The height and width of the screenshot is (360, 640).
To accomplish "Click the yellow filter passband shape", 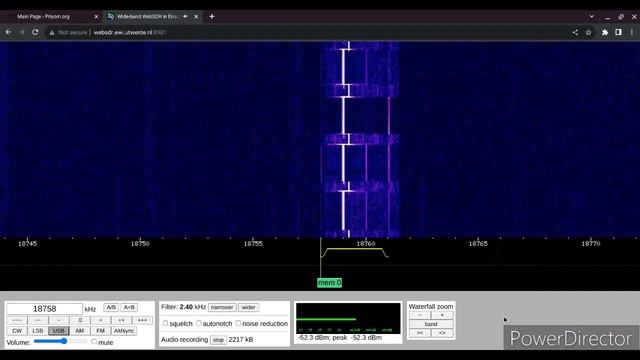I will coord(354,252).
